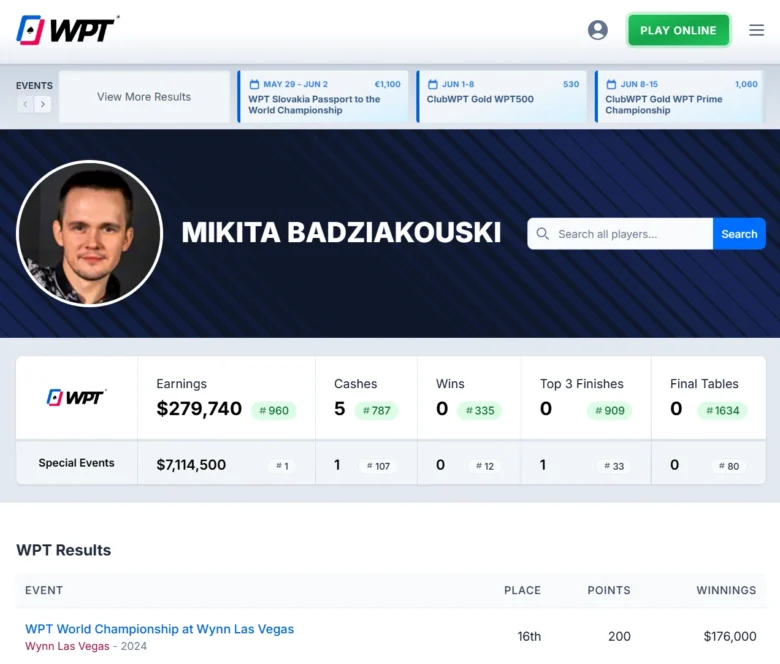
Task: Open WPT Slovakia Passport event card
Action: click(323, 96)
